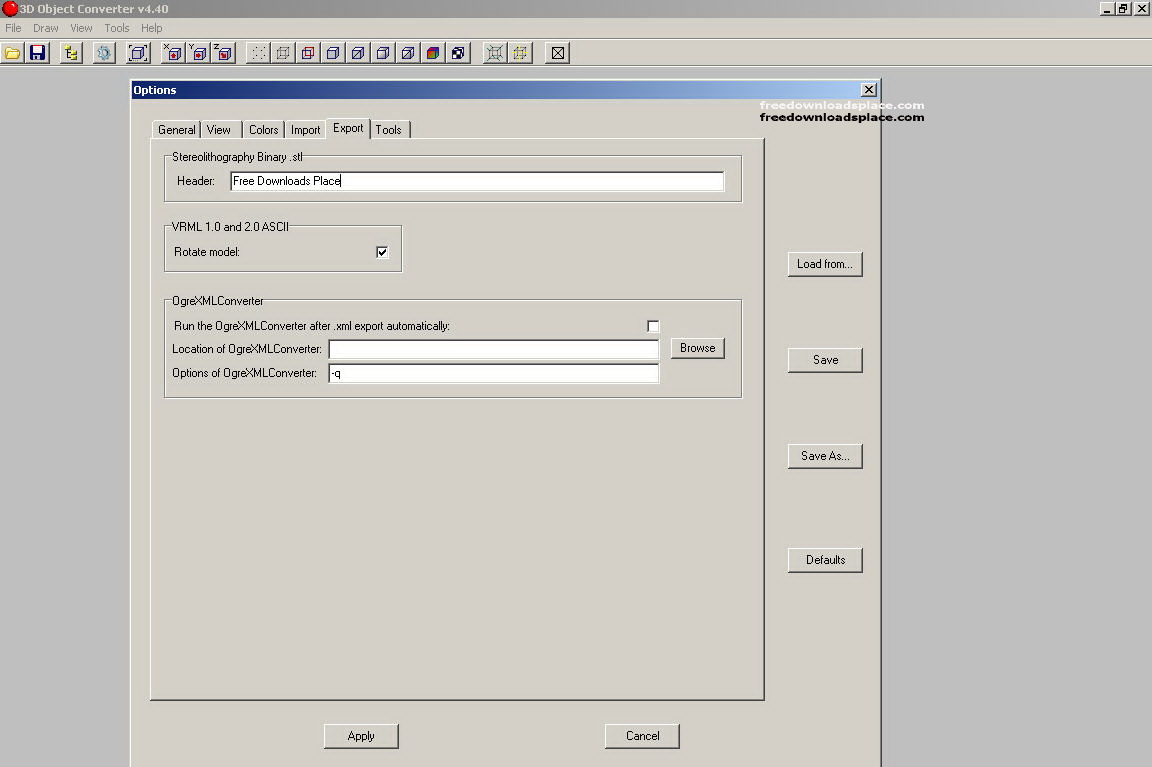Click the yellow wireframe box icon
Image resolution: width=1152 pixels, height=767 pixels.
point(520,53)
